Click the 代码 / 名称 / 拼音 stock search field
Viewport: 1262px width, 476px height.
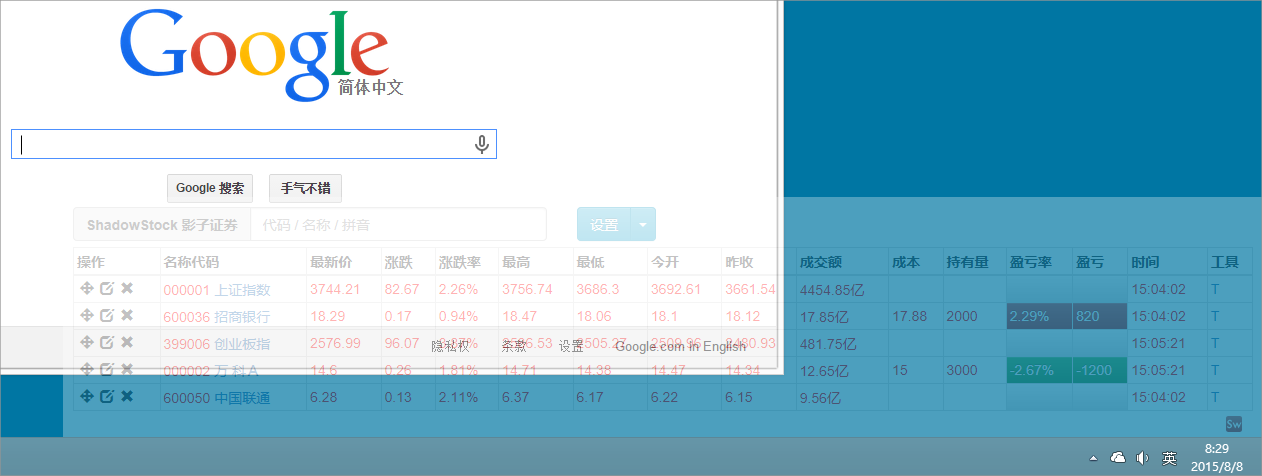pyautogui.click(x=398, y=225)
